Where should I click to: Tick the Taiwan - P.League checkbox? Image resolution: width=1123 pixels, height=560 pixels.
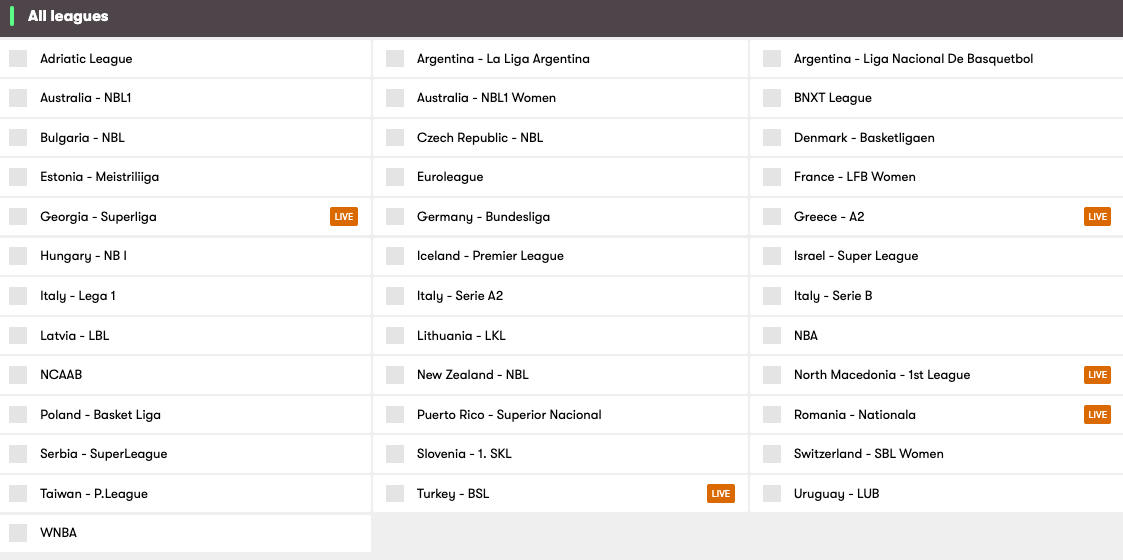(x=18, y=493)
